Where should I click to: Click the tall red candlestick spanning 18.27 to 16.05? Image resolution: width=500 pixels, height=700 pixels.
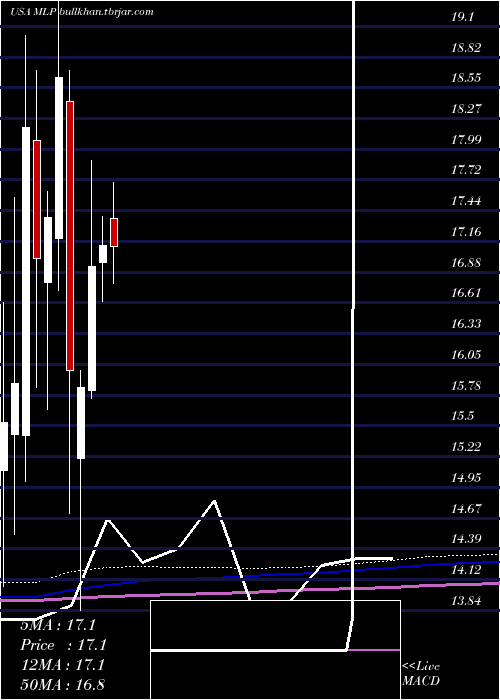pyautogui.click(x=70, y=236)
